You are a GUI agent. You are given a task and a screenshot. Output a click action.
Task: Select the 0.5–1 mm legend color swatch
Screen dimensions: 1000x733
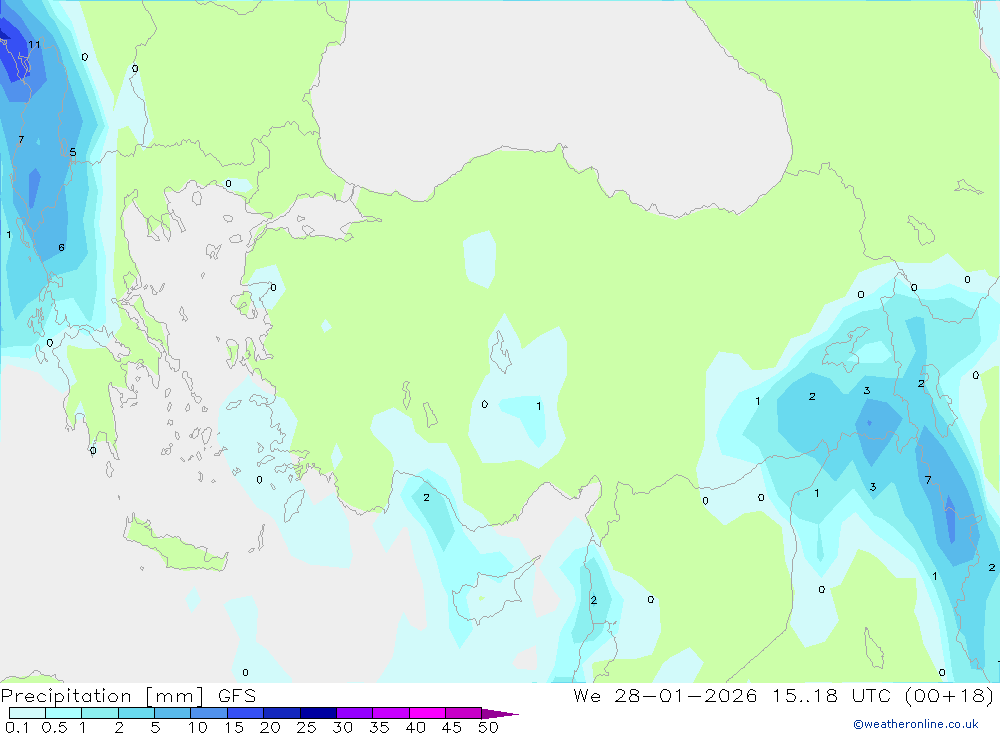point(64,713)
